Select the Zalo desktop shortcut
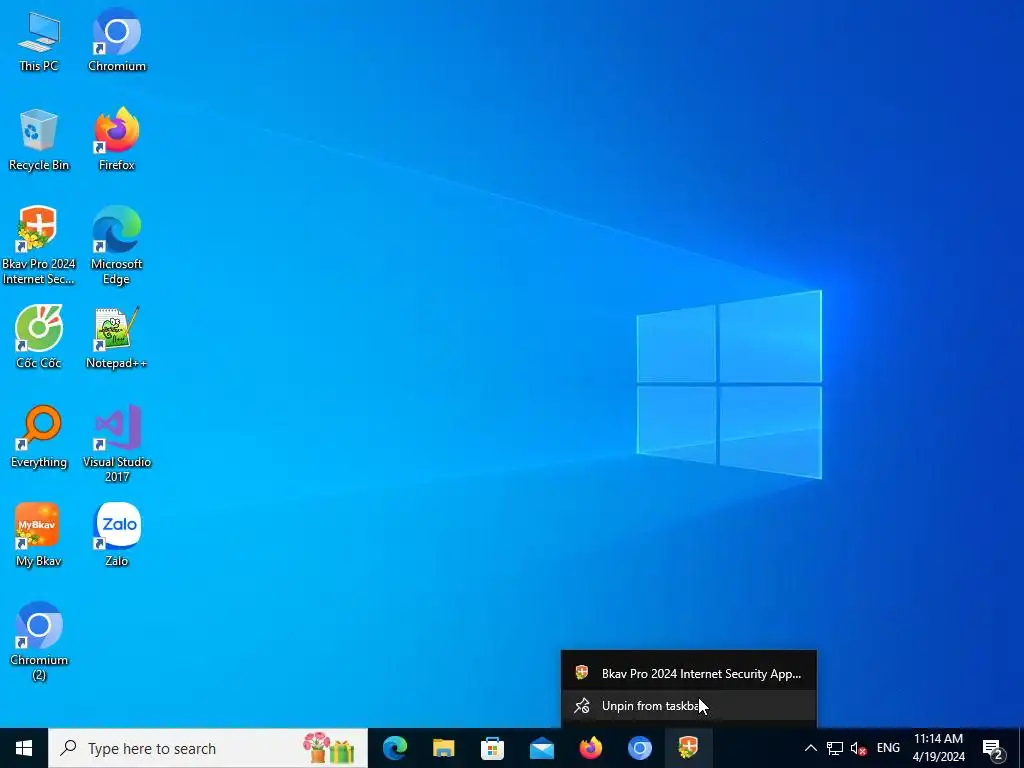Viewport: 1024px width, 768px height. pos(117,536)
